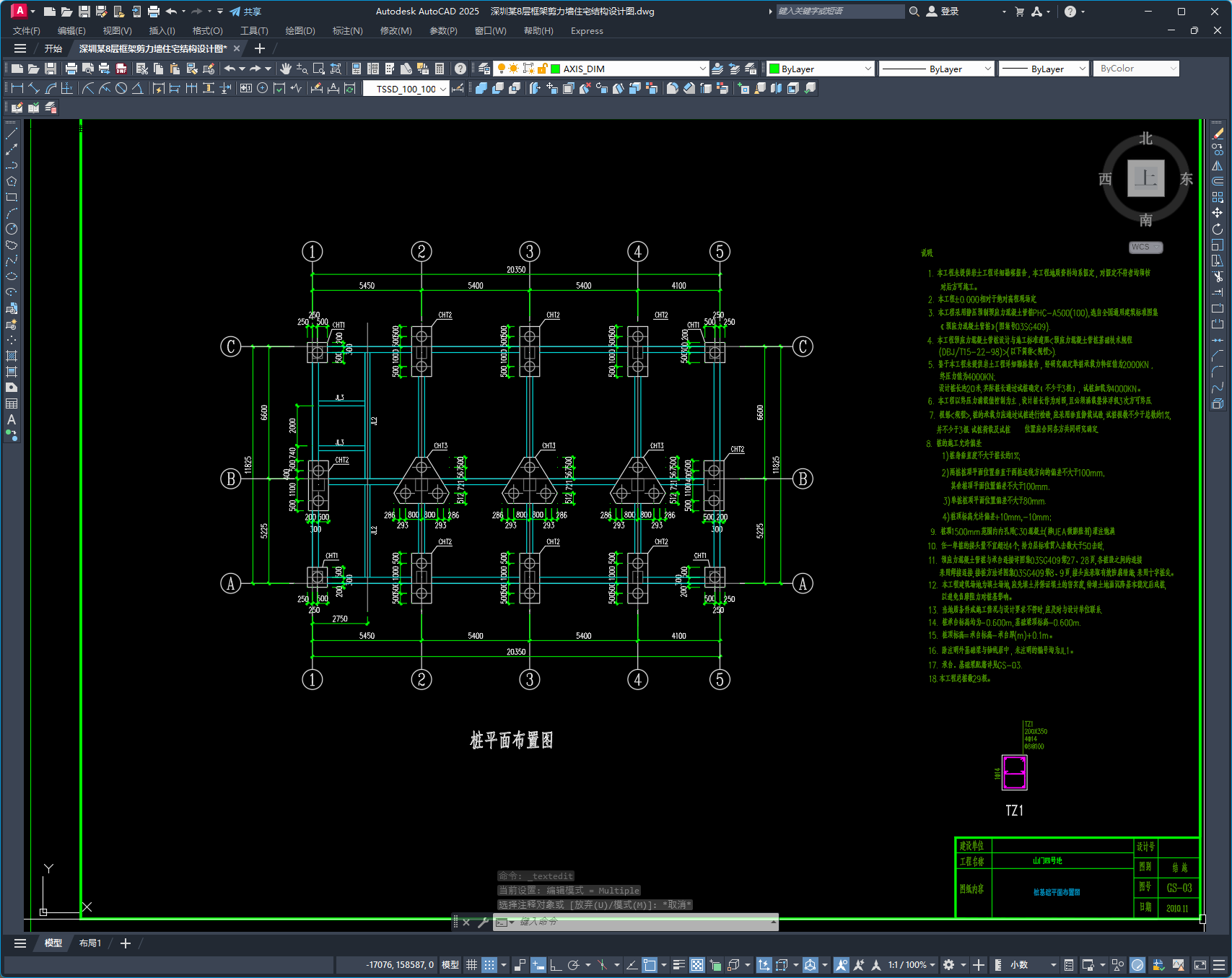Screen dimensions: 1232x978
Task: Toggle polar tracking in status bar
Action: pos(574,965)
